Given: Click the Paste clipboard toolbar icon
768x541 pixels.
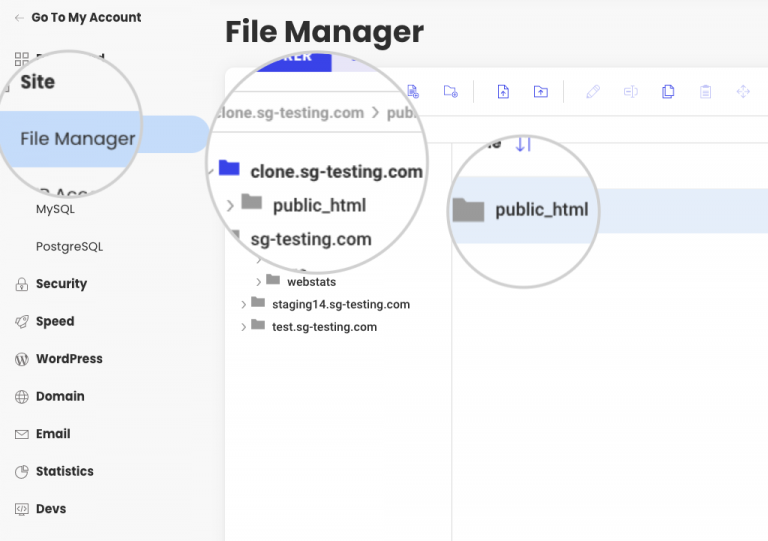Looking at the screenshot, I should [705, 92].
